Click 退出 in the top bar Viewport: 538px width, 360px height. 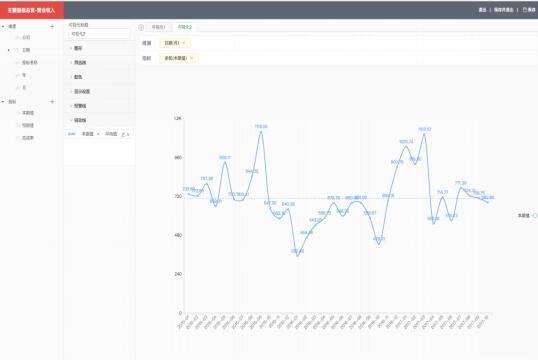click(482, 10)
